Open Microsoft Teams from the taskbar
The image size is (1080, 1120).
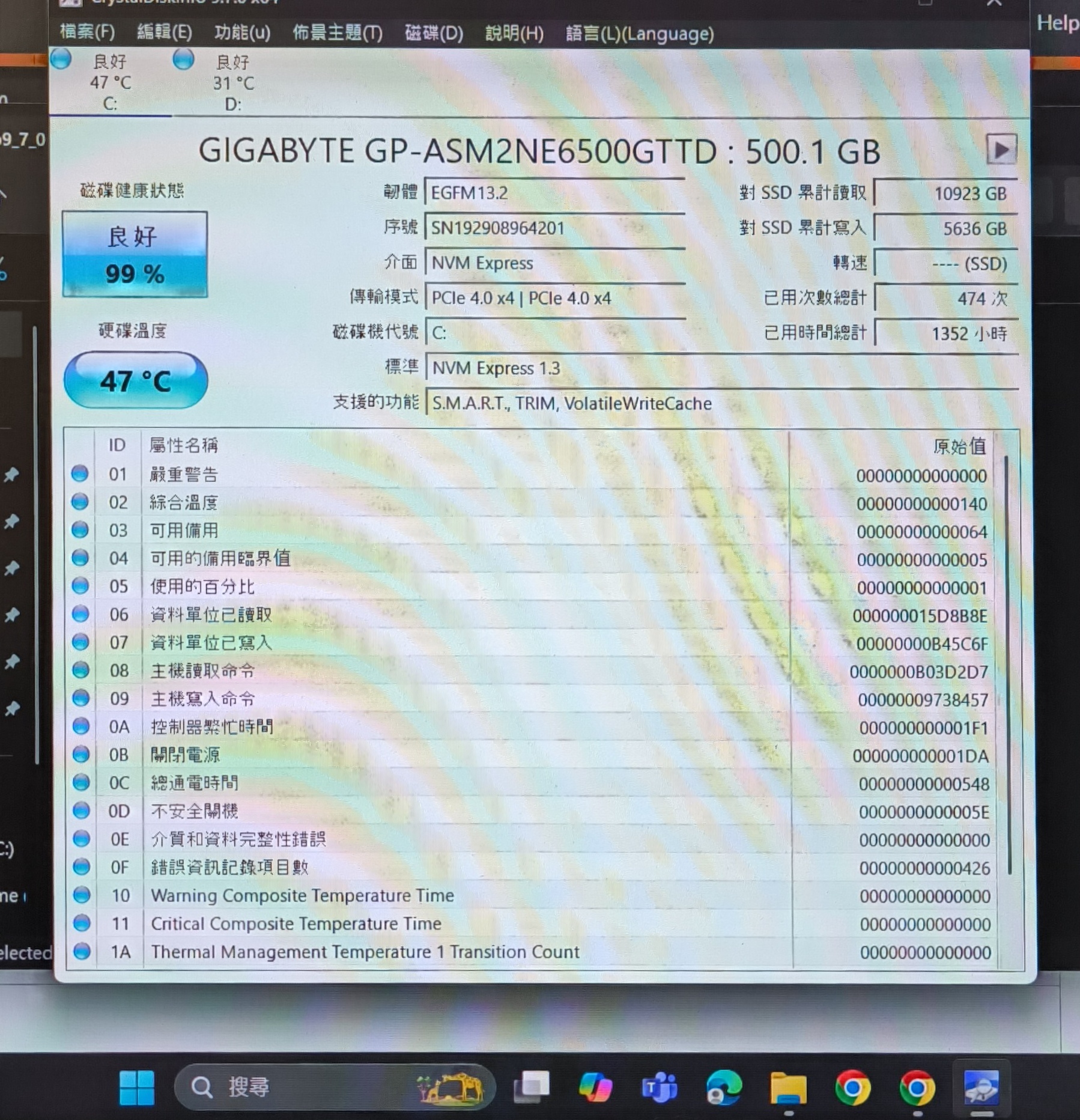click(x=660, y=1088)
